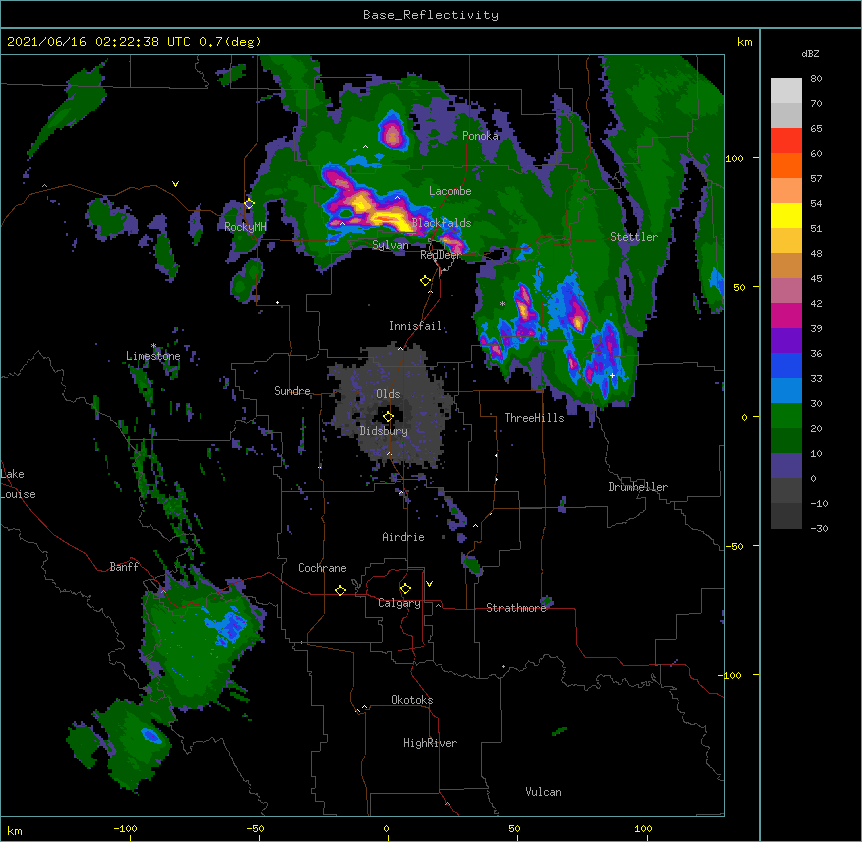Click the km unit label at bottom left
Screen dimensions: 862x842
pos(15,830)
